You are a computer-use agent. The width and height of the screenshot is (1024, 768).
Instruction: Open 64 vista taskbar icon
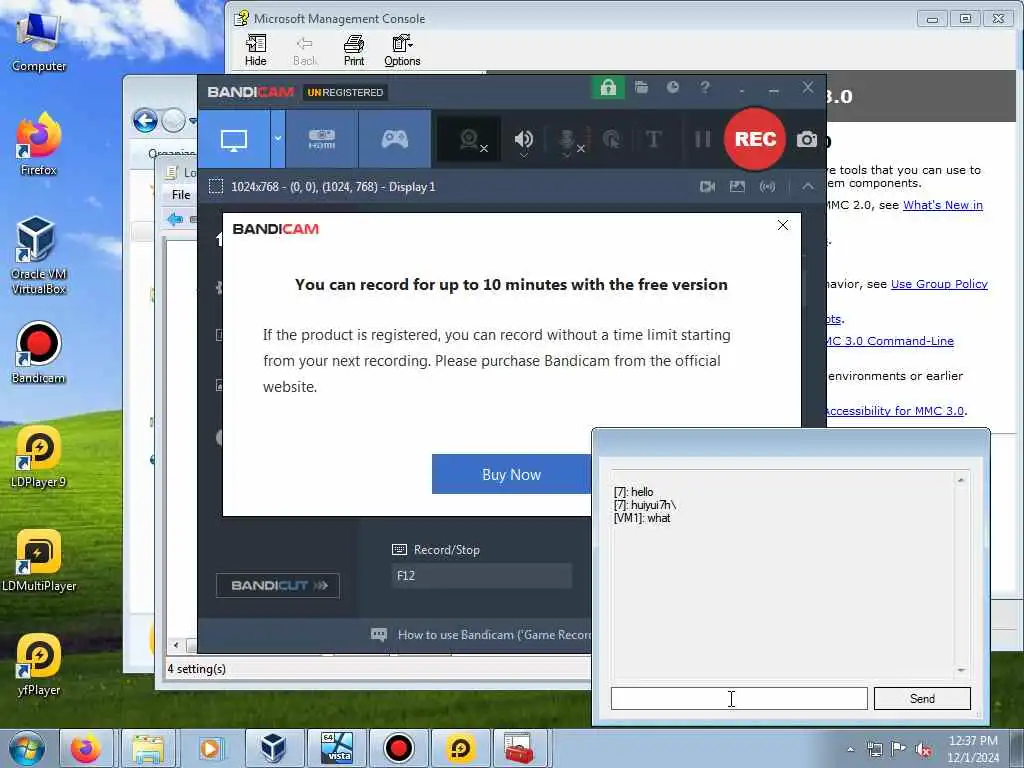click(x=336, y=748)
